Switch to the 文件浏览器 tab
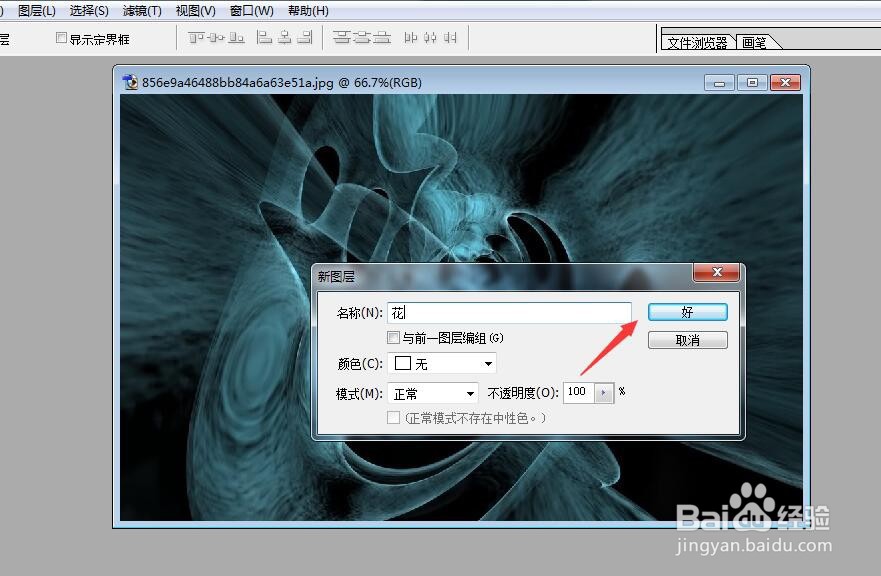 (x=697, y=42)
